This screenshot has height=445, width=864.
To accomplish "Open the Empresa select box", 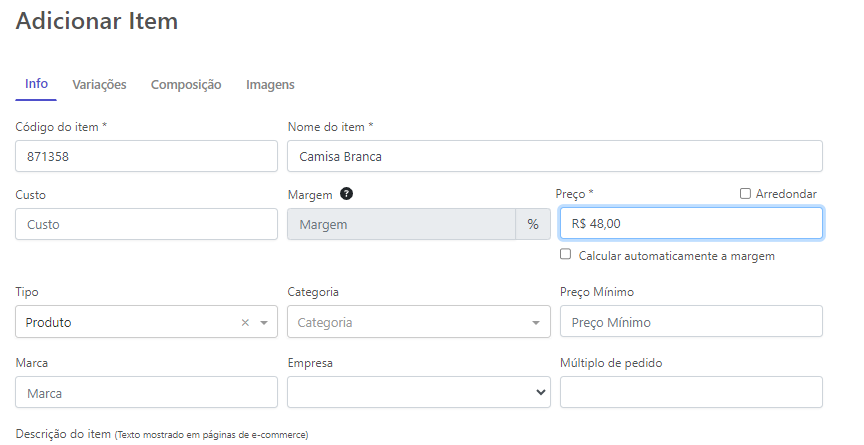I will point(418,392).
